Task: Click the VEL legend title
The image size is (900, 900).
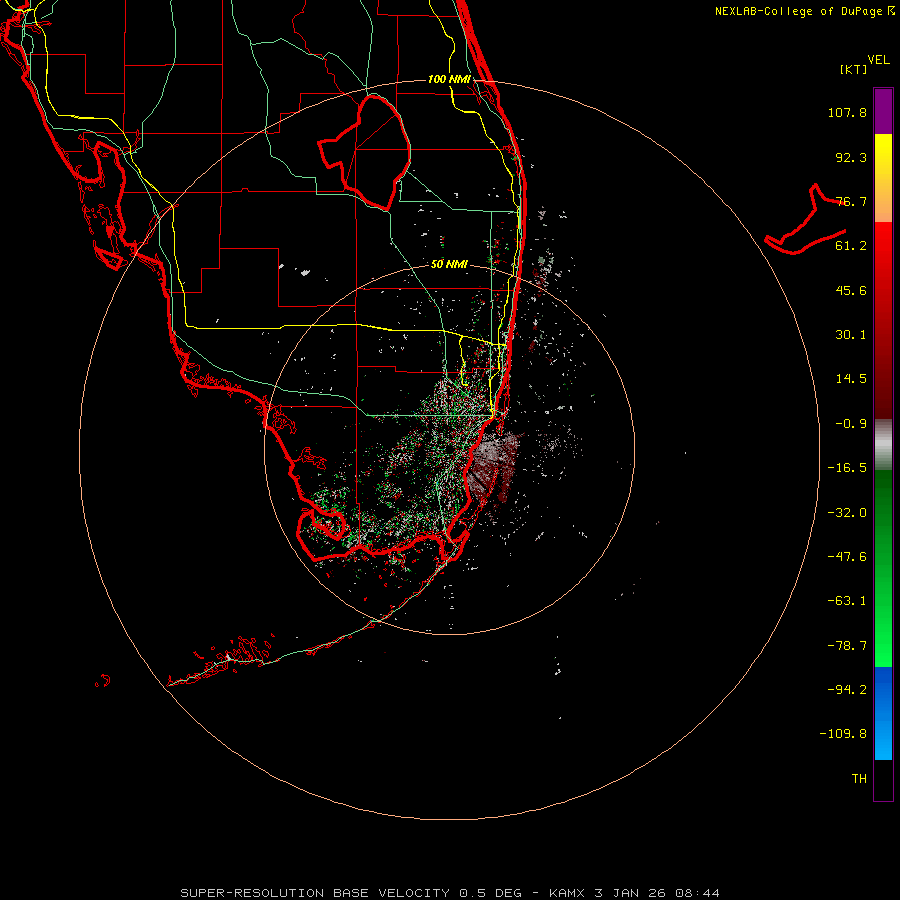Action: [878, 60]
